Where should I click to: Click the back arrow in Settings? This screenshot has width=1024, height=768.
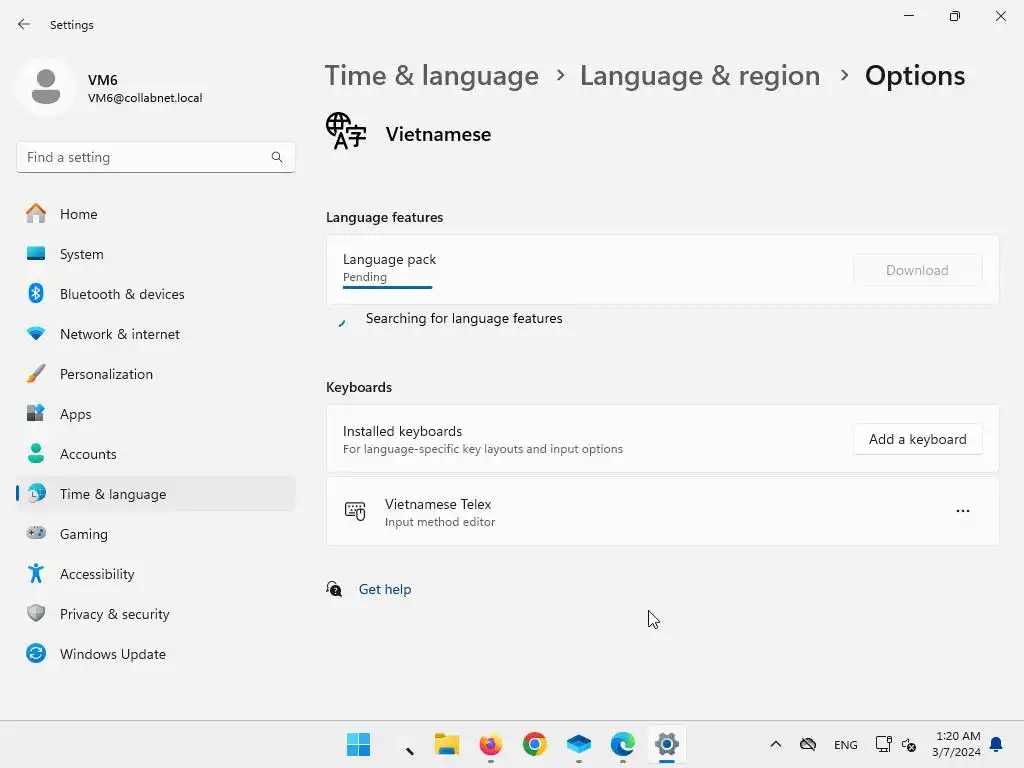tap(24, 24)
